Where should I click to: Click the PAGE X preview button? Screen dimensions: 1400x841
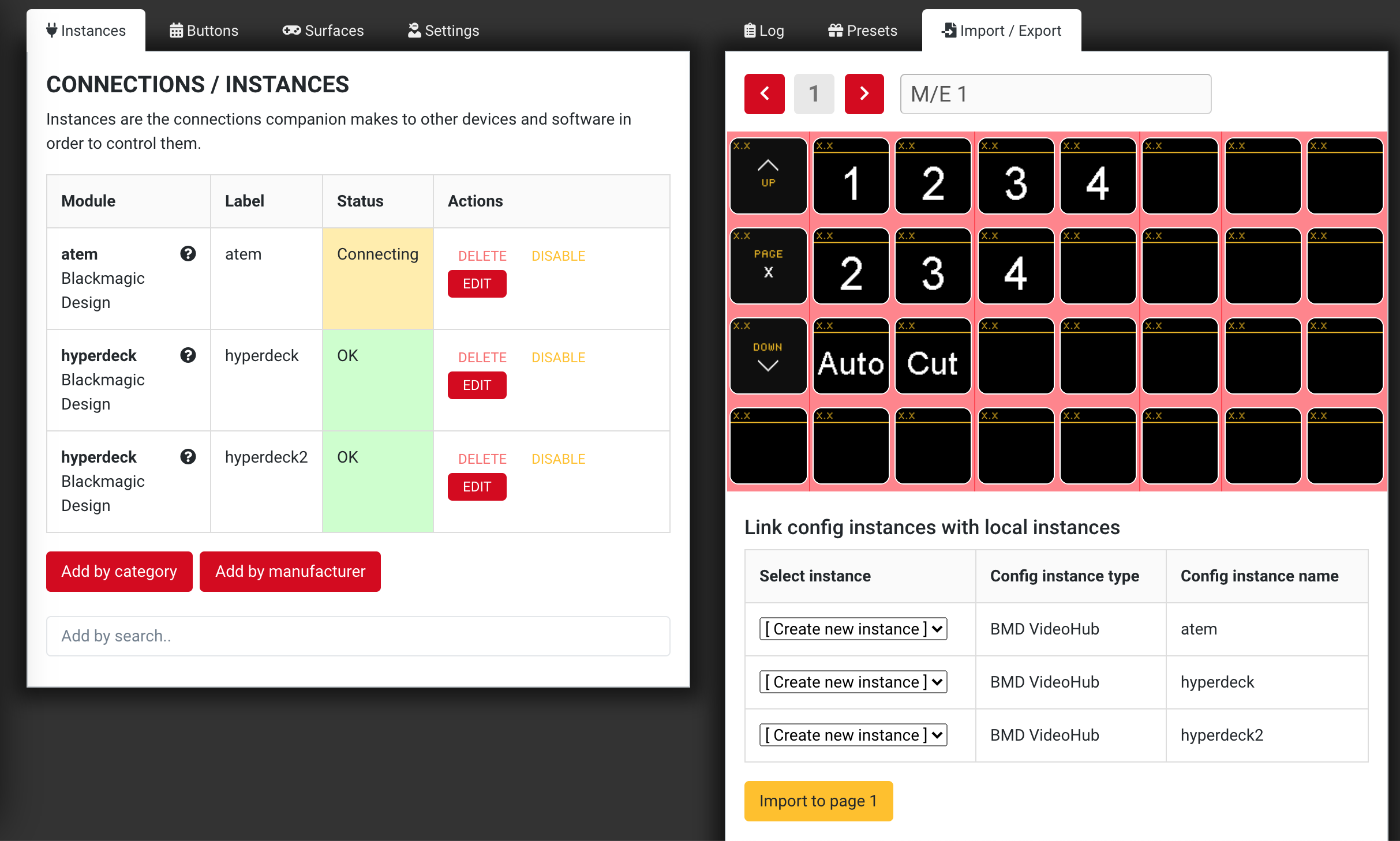tap(768, 266)
